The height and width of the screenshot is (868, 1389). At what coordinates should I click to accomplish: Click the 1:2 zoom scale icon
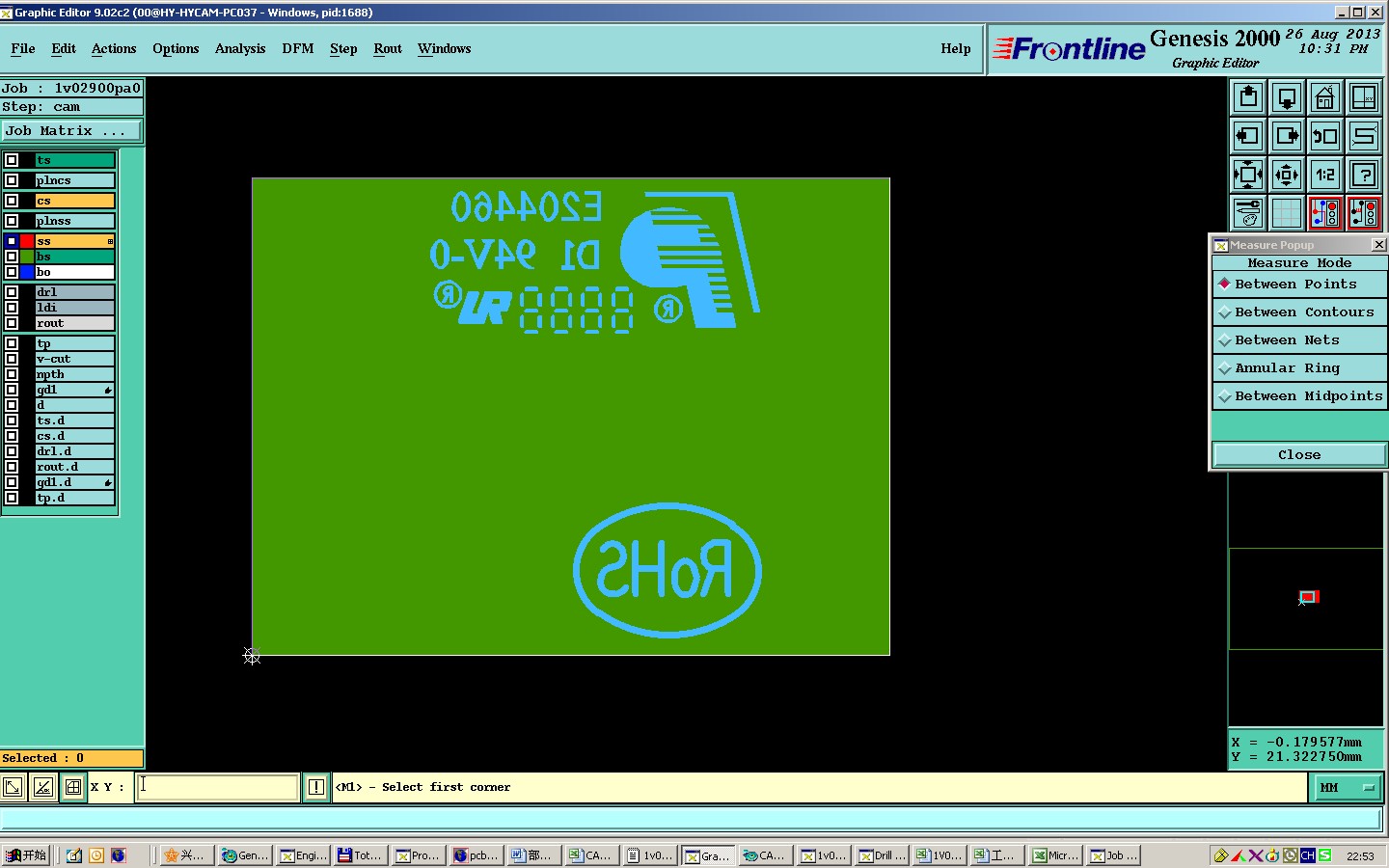click(x=1325, y=175)
